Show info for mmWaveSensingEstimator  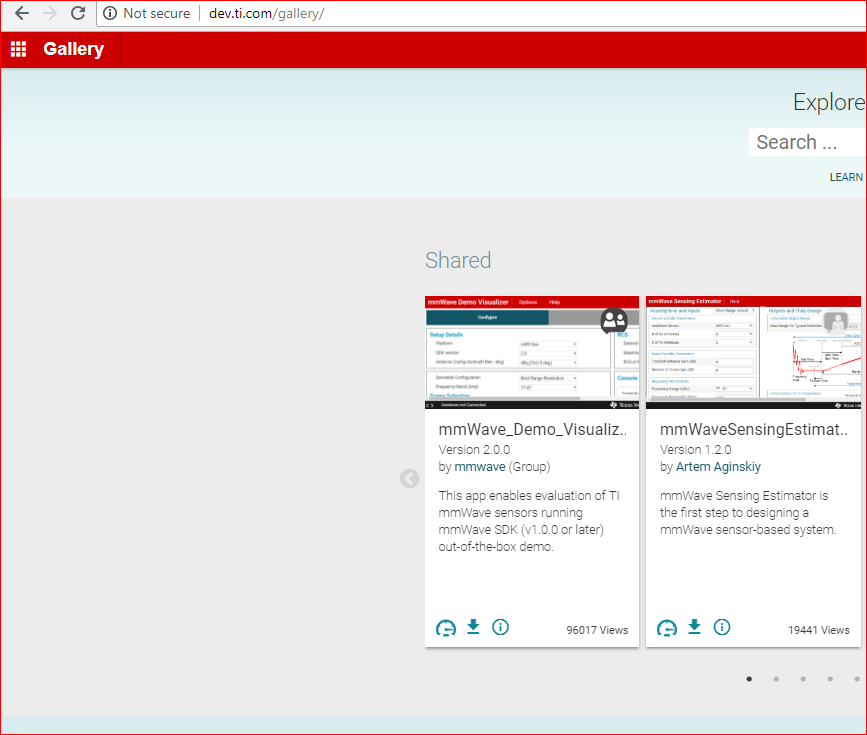tap(722, 627)
